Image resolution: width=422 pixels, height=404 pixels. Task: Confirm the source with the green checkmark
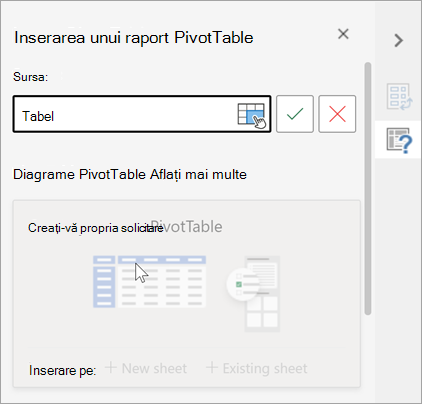click(x=295, y=114)
